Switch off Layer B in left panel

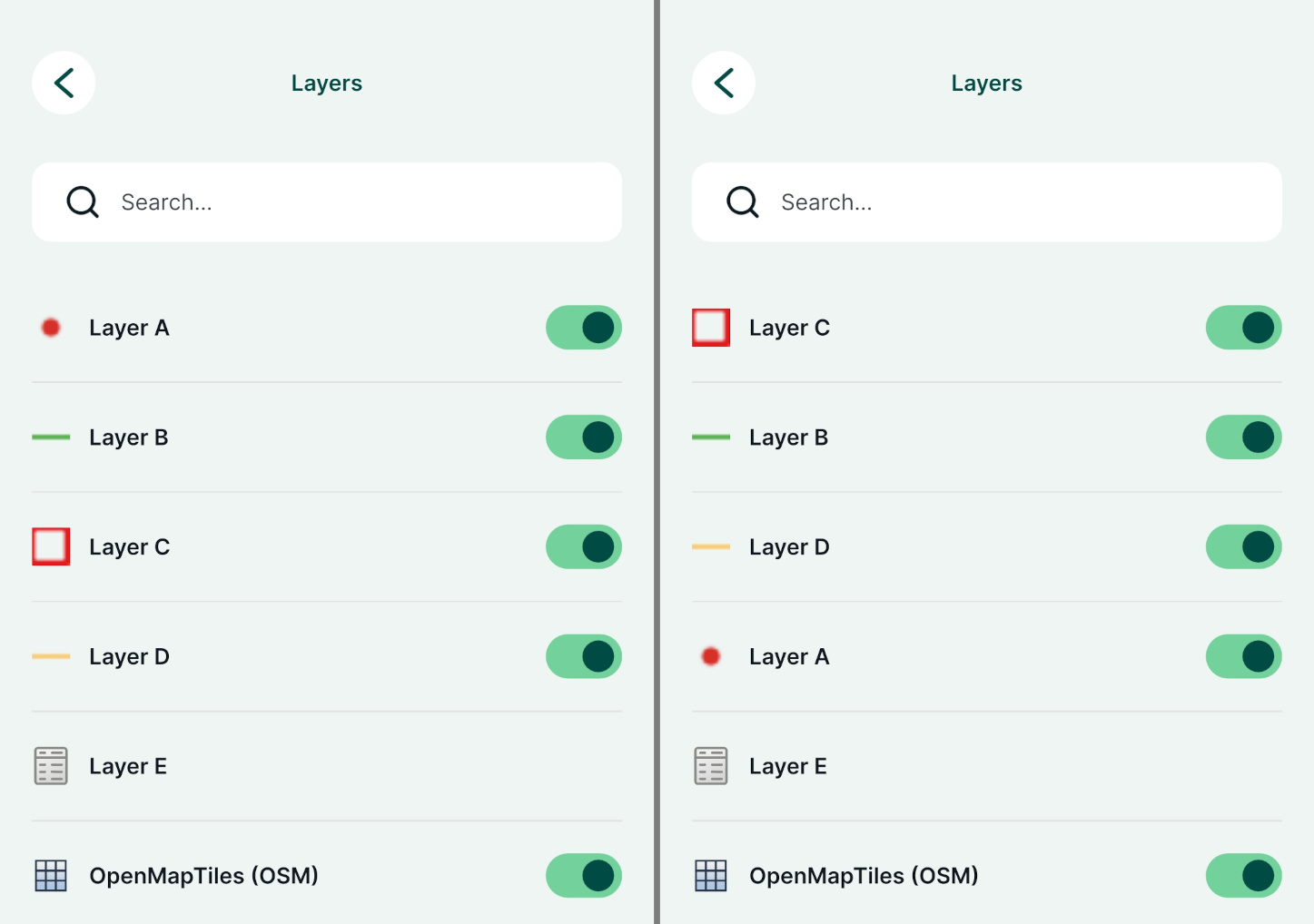tap(583, 437)
